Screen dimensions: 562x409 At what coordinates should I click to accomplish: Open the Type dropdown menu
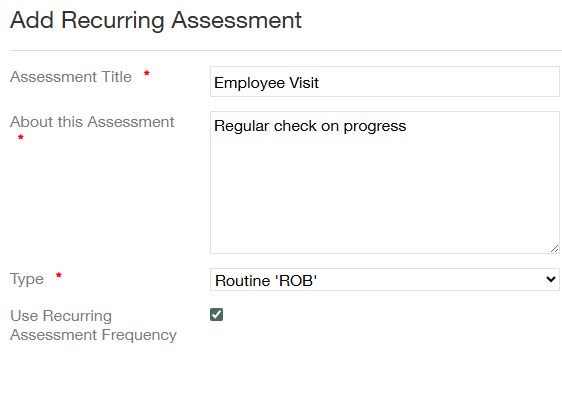385,279
